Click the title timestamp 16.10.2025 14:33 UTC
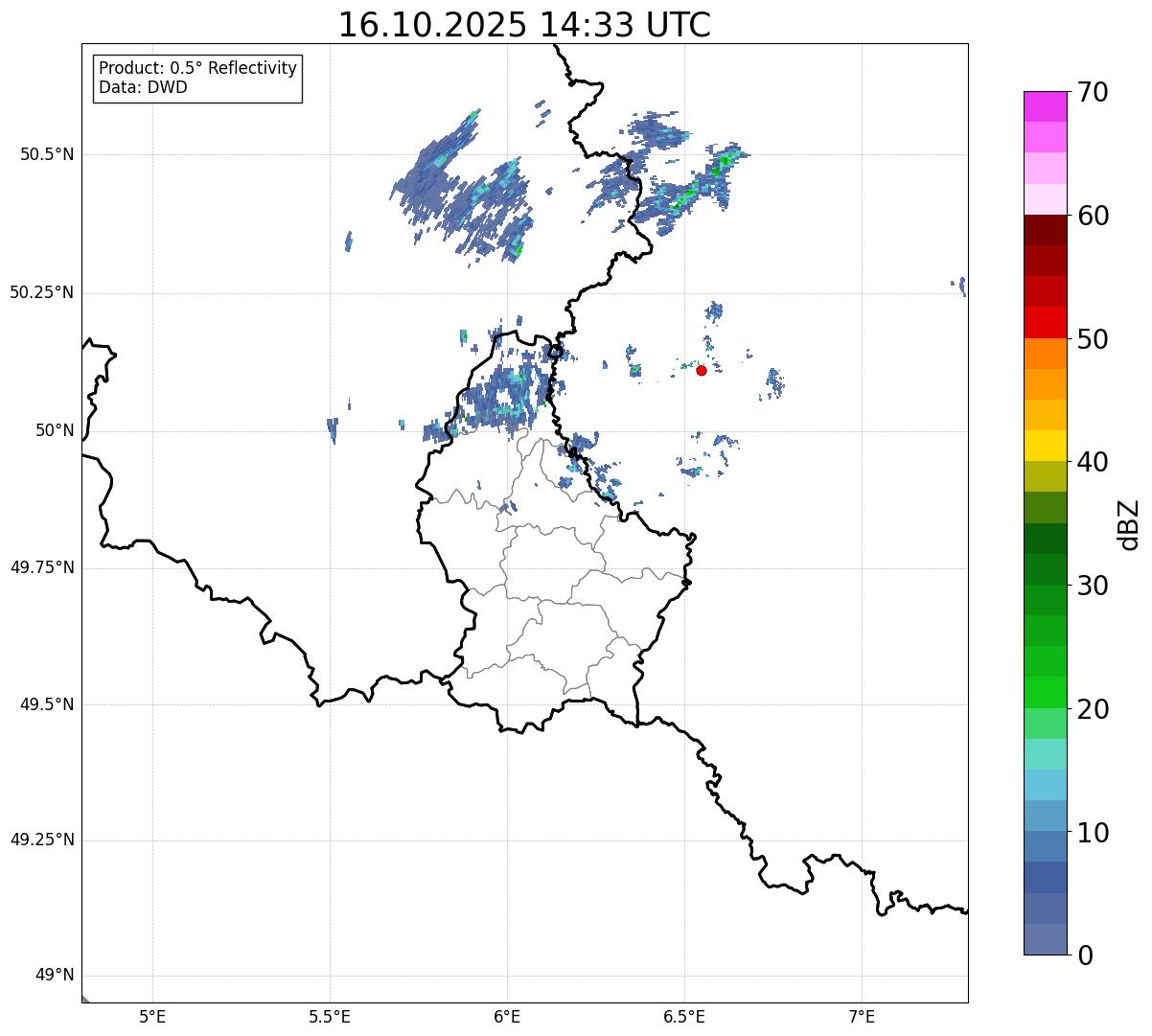The width and height of the screenshot is (1152, 1036). point(524,24)
